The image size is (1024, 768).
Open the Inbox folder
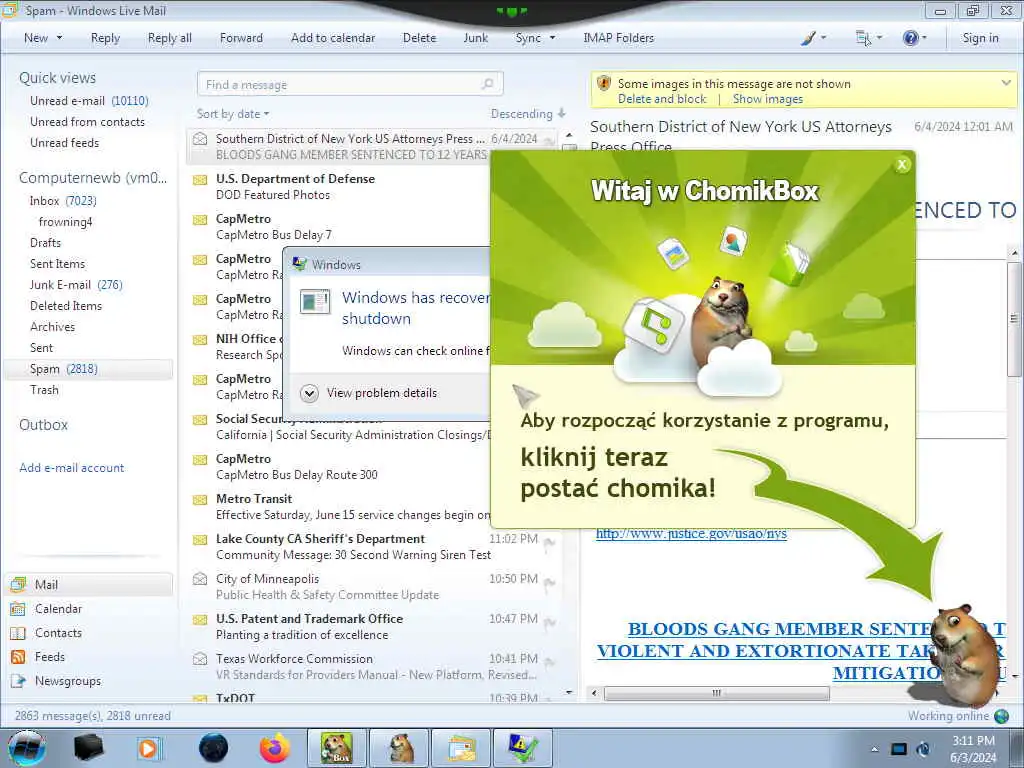click(x=63, y=200)
